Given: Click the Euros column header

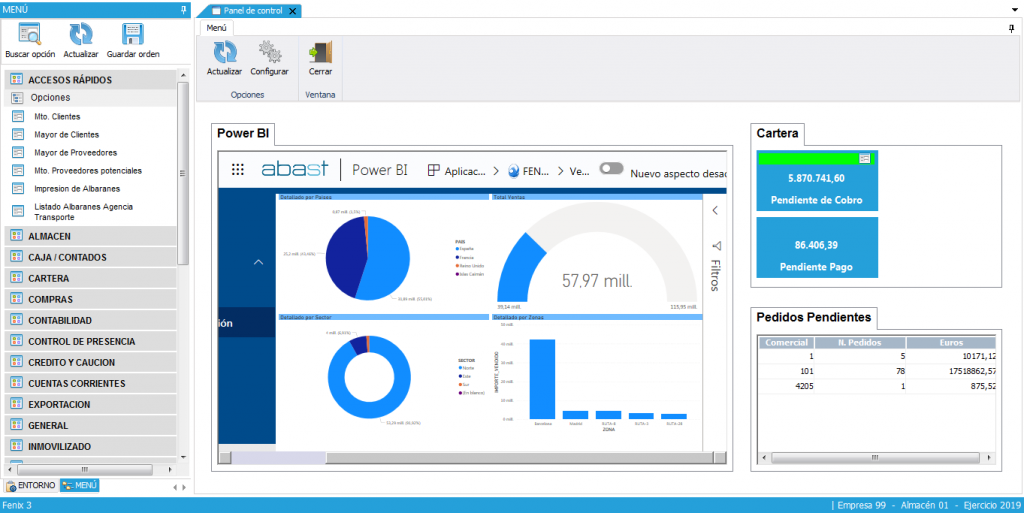Looking at the screenshot, I should tap(951, 341).
